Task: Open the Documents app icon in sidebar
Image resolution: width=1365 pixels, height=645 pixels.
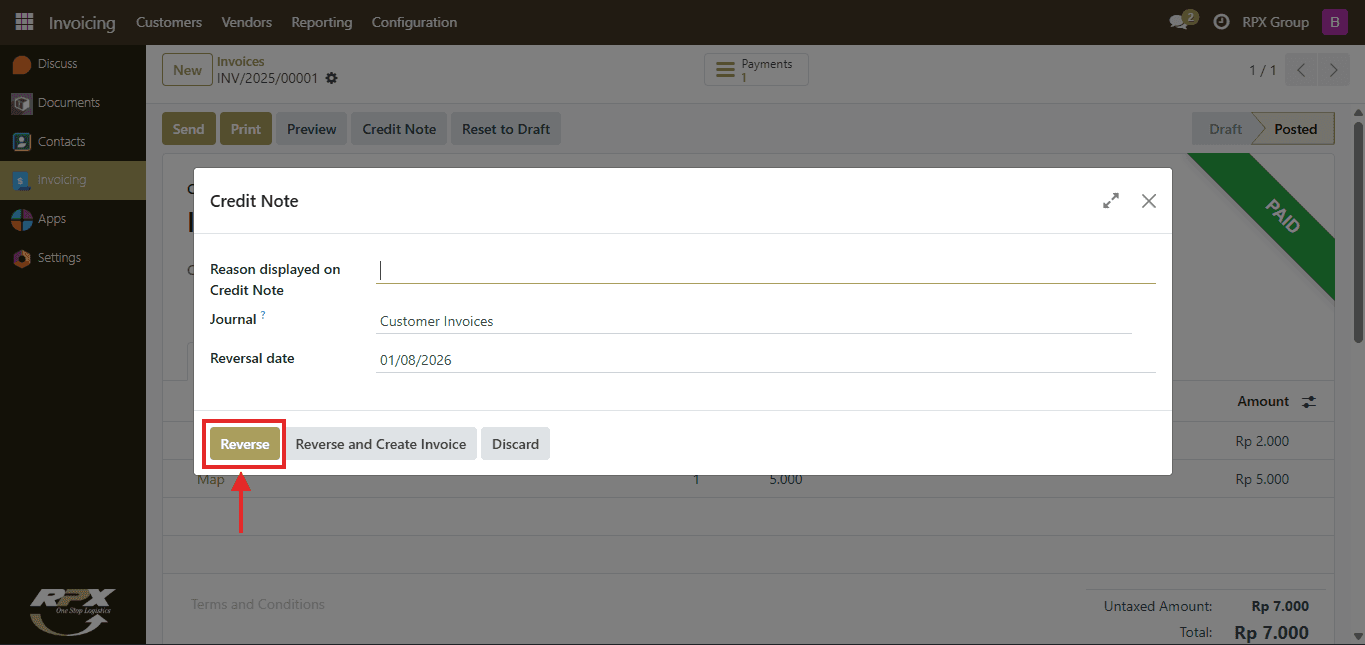Action: coord(22,103)
